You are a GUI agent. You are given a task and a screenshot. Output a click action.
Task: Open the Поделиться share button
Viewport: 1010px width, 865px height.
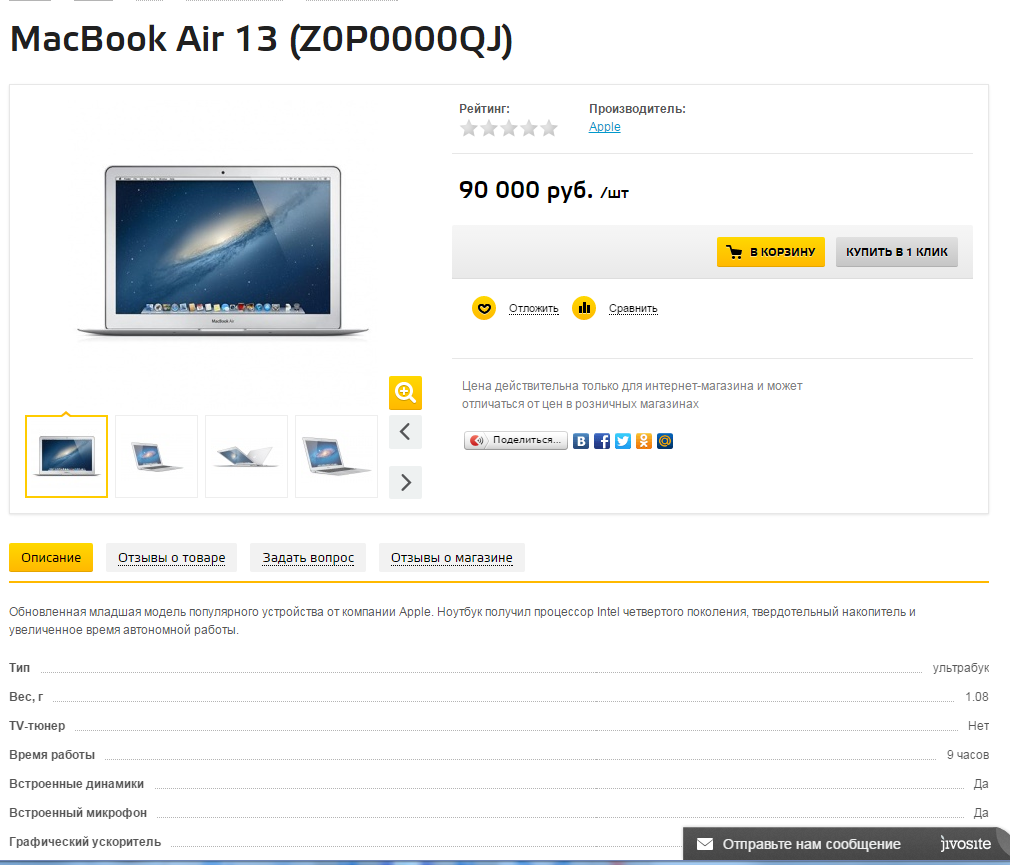click(515, 441)
